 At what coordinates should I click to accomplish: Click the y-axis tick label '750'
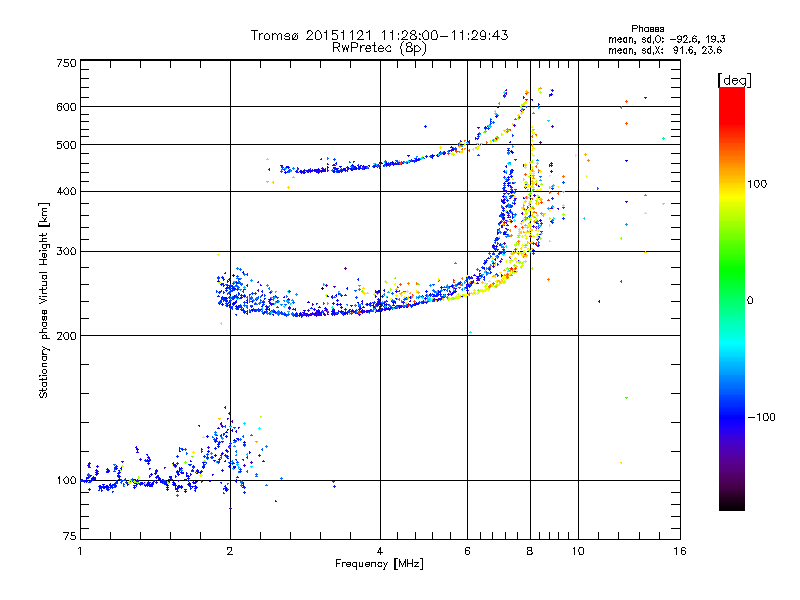pyautogui.click(x=66, y=63)
